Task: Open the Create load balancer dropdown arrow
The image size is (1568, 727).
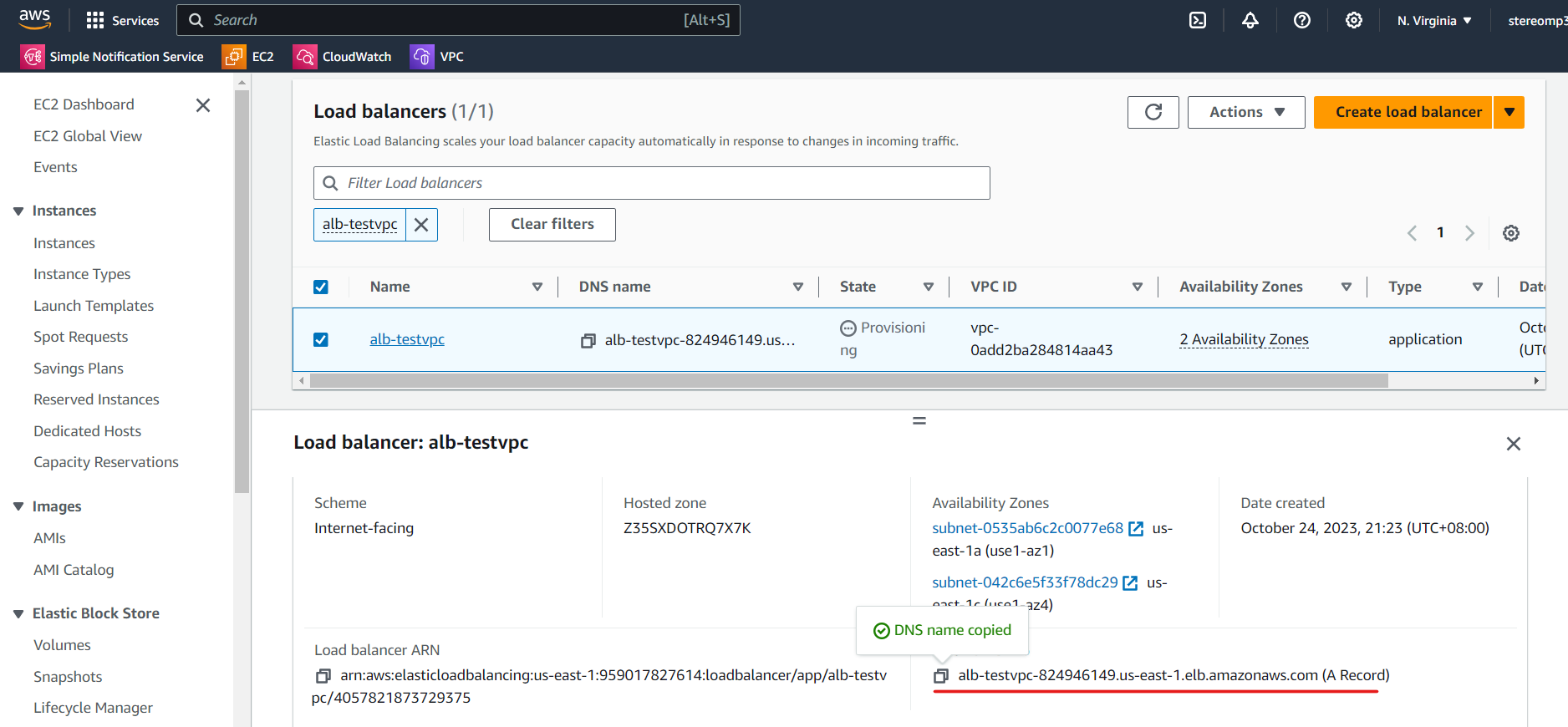Action: click(1509, 112)
